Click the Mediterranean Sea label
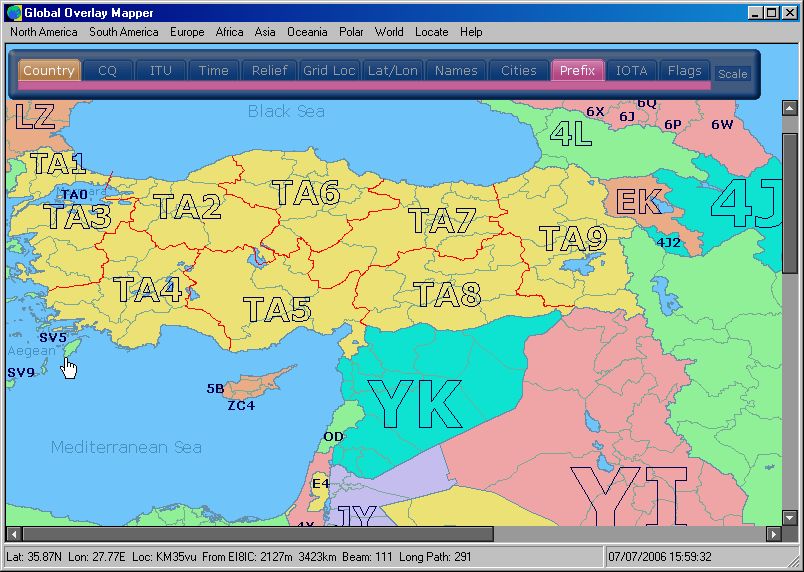The image size is (804, 572). (x=126, y=447)
